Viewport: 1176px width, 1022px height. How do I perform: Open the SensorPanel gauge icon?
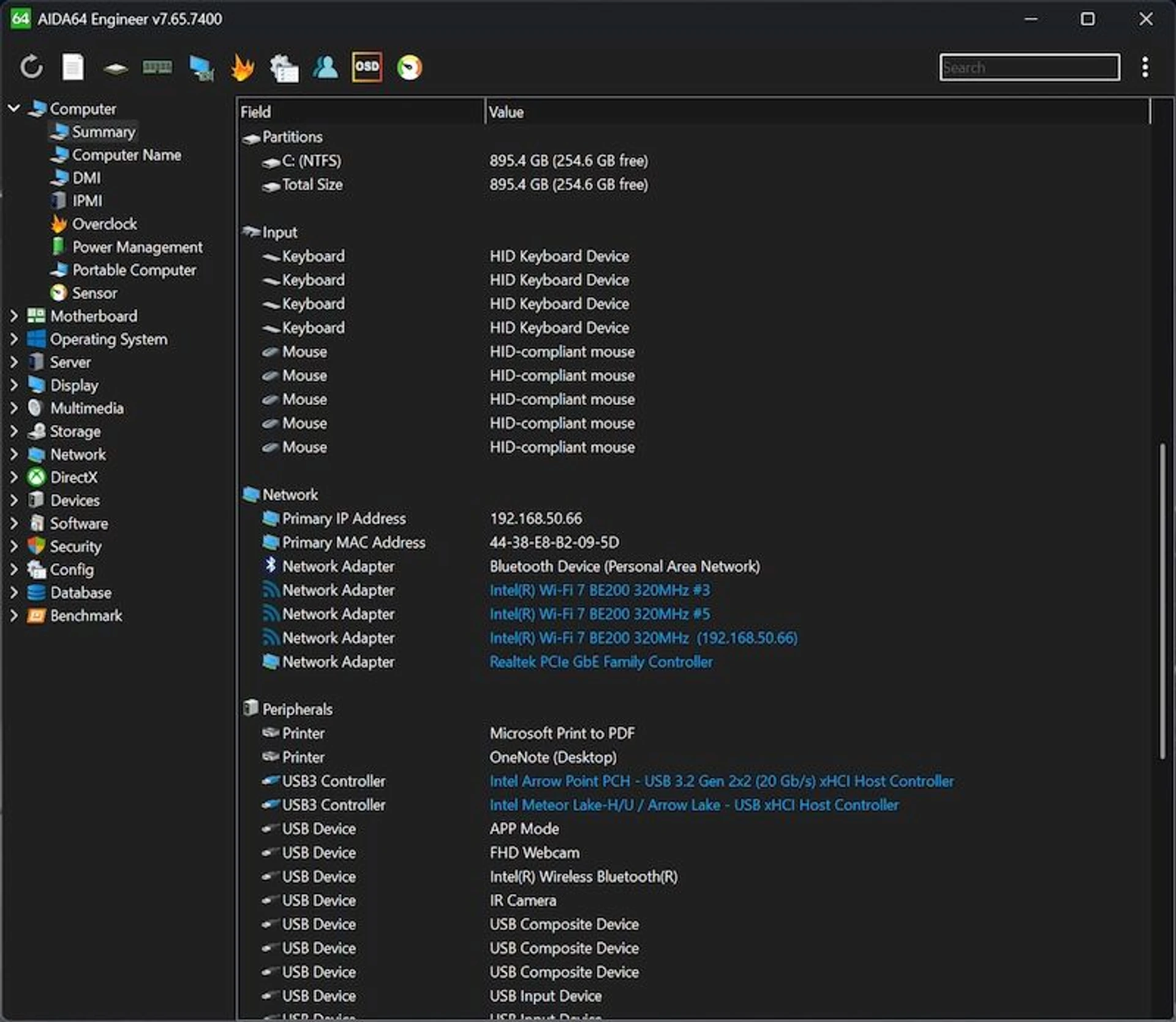tap(409, 67)
